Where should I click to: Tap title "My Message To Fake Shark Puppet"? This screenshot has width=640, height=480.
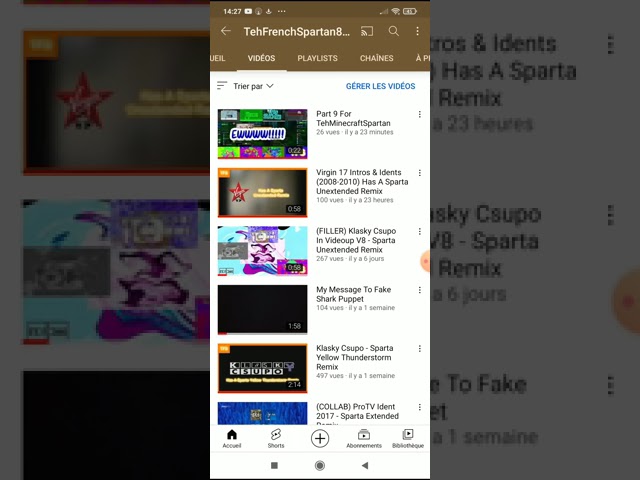coord(353,294)
